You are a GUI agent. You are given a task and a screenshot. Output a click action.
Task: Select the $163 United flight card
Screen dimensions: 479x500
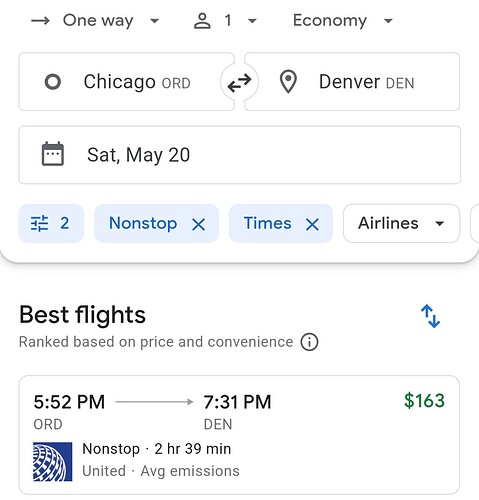239,435
